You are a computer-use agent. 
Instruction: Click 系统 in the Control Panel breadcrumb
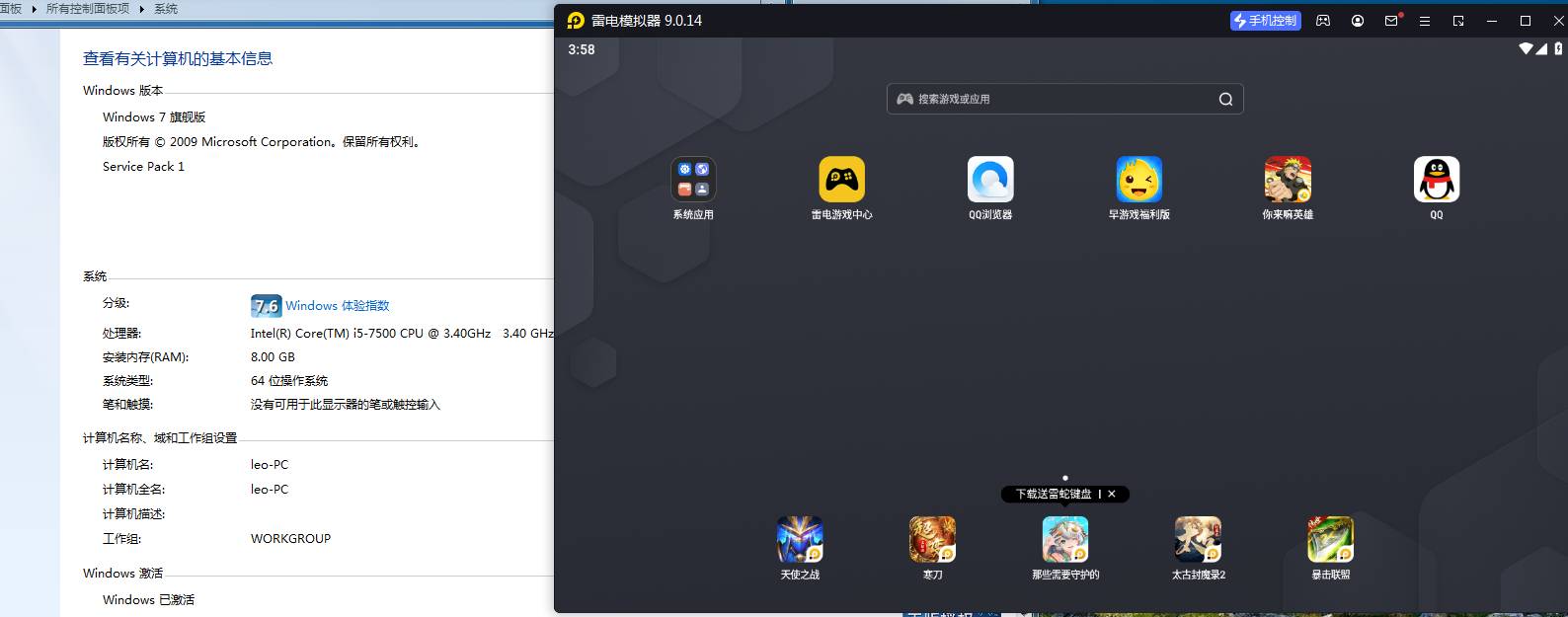pos(166,8)
